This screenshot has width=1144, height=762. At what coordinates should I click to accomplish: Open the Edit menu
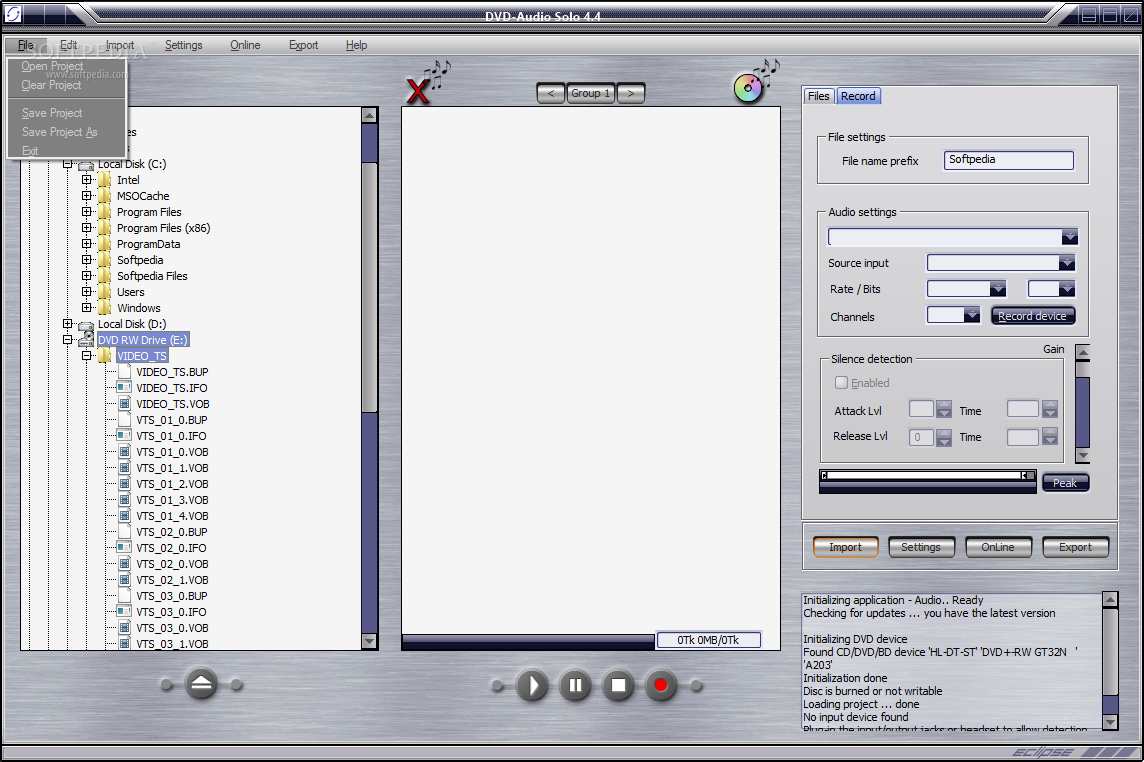[69, 45]
